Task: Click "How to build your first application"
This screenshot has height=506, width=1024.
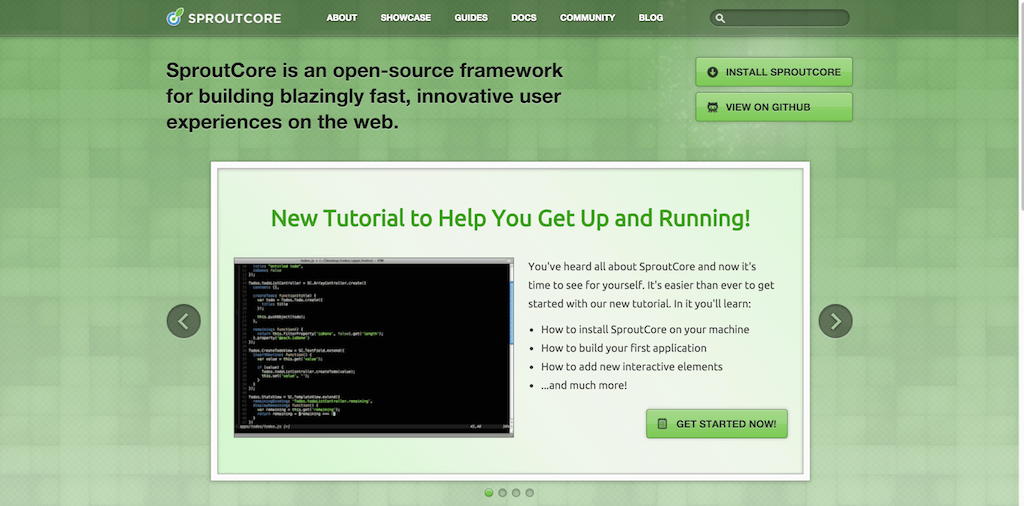Action: pyautogui.click(x=624, y=348)
